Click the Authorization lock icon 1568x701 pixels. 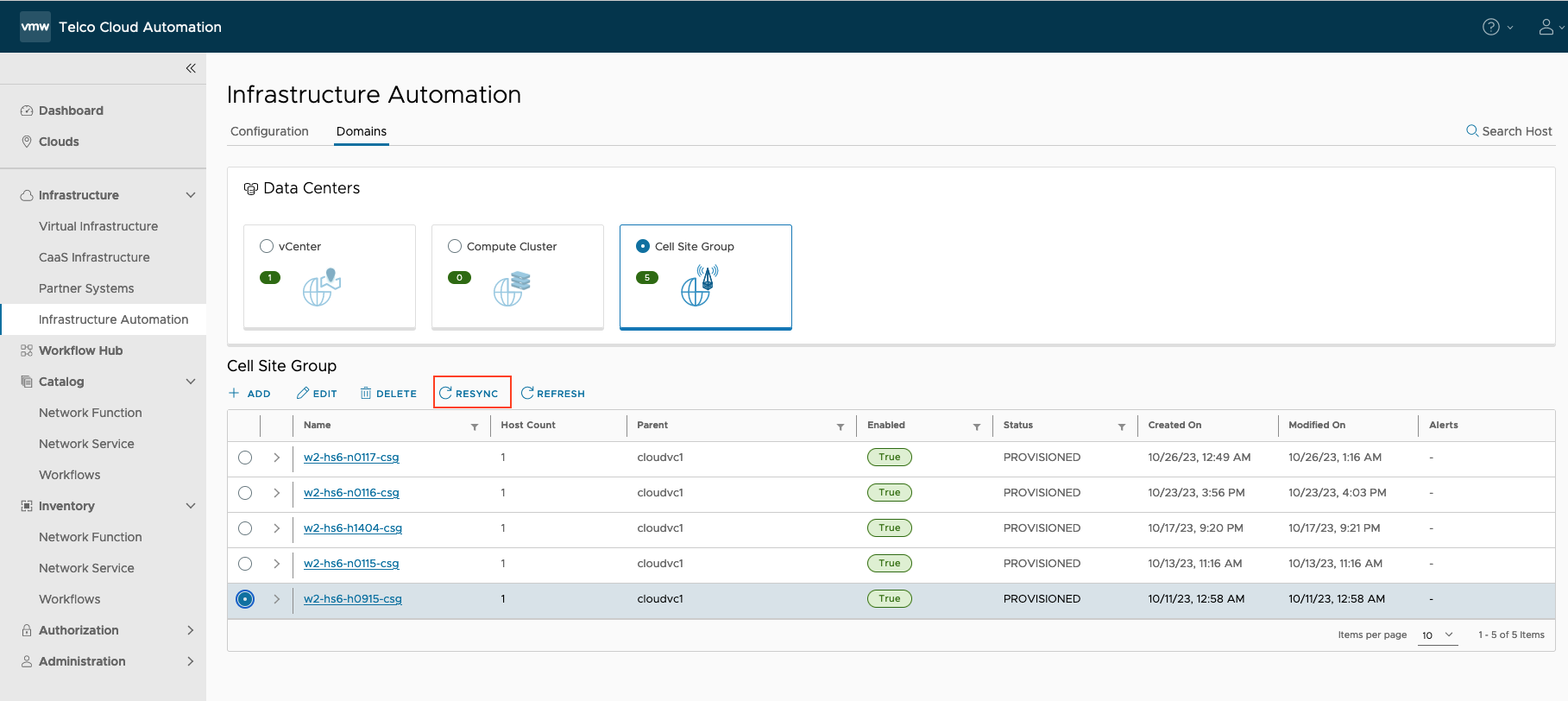[x=27, y=630]
